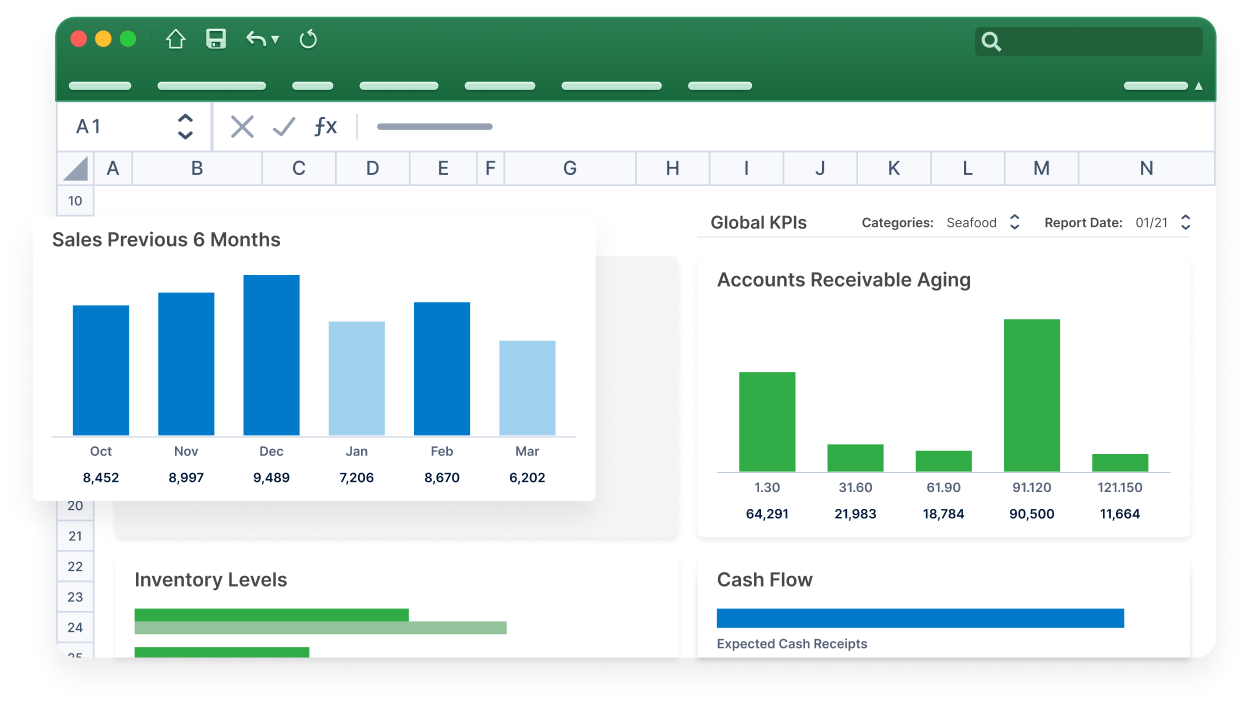Collapse the ribbon with the up arrow
This screenshot has height=706, width=1249.
click(1198, 86)
